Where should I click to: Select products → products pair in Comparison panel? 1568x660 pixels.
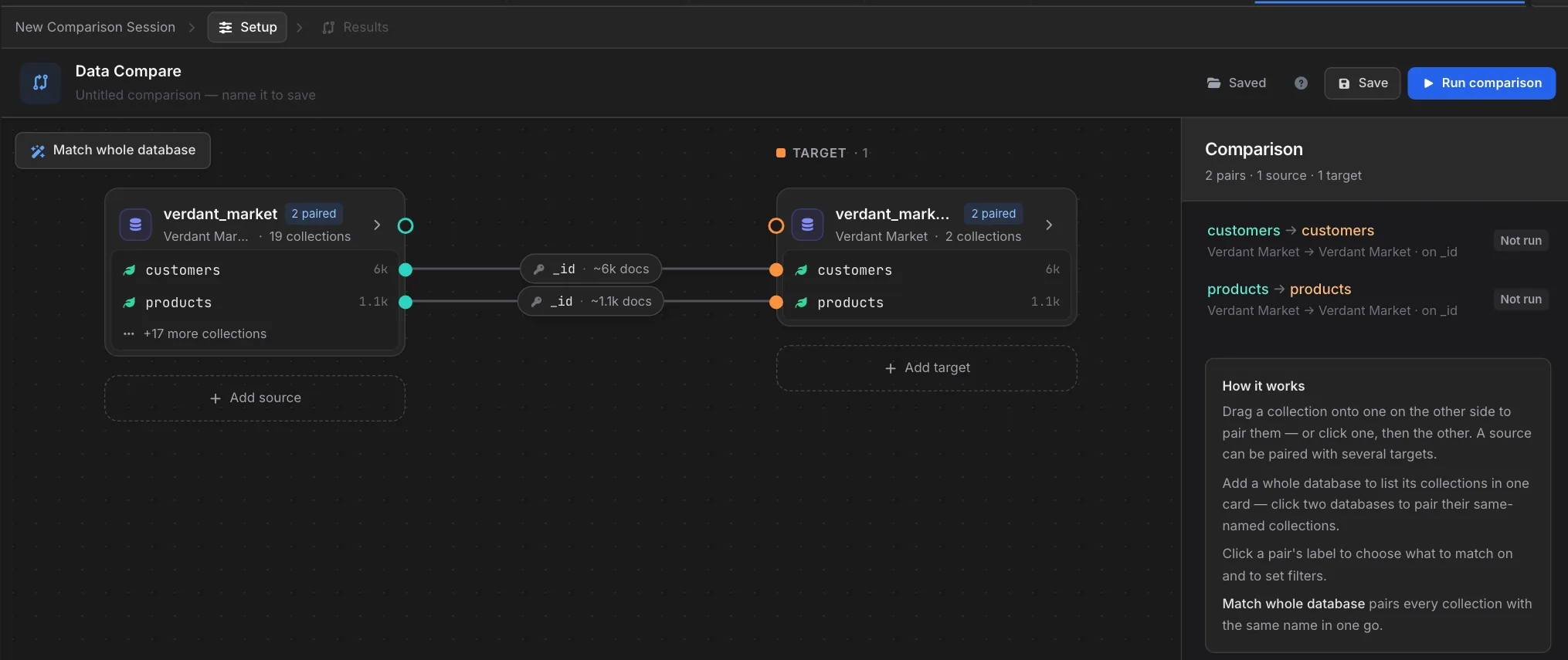pos(1377,300)
